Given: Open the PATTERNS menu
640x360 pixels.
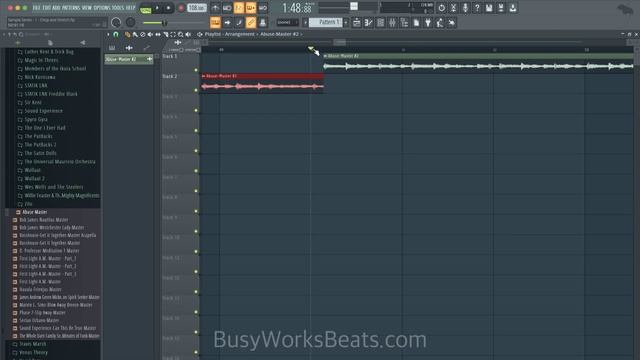Looking at the screenshot, I should [71, 8].
